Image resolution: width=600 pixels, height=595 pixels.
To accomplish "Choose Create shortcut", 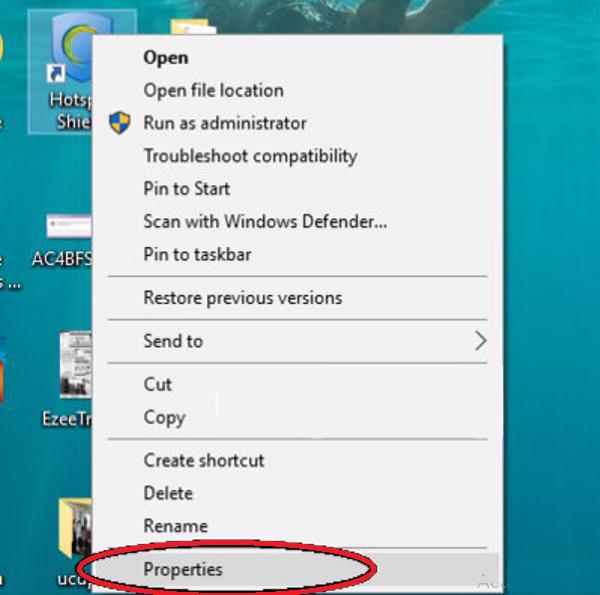I will [204, 460].
